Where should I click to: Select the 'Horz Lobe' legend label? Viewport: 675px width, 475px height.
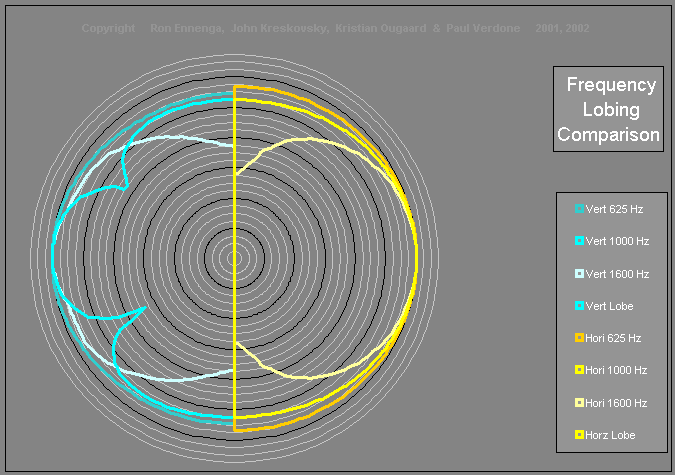610,435
